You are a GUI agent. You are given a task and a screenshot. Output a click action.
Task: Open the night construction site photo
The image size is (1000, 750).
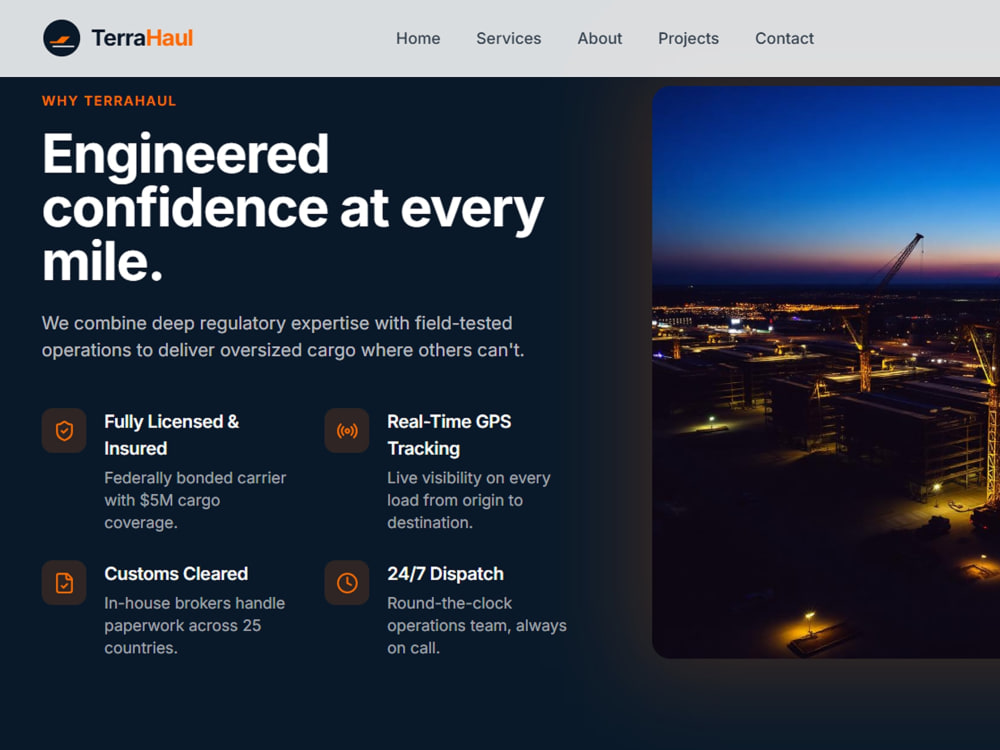click(x=826, y=372)
